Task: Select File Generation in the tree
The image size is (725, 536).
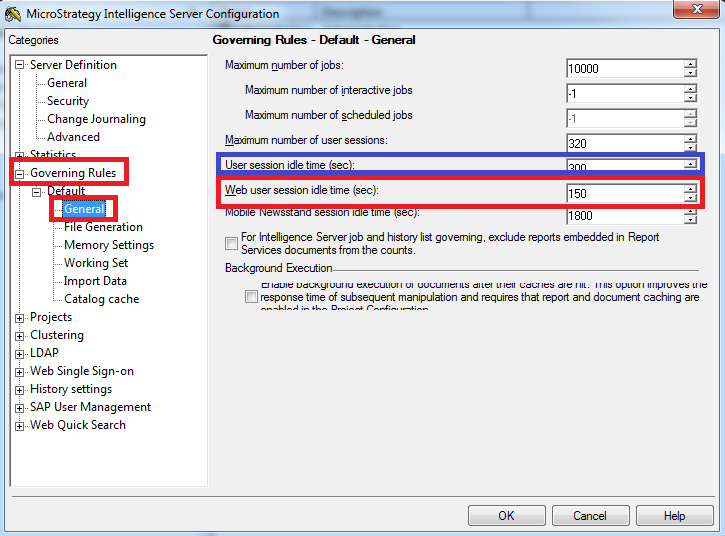Action: pyautogui.click(x=103, y=227)
